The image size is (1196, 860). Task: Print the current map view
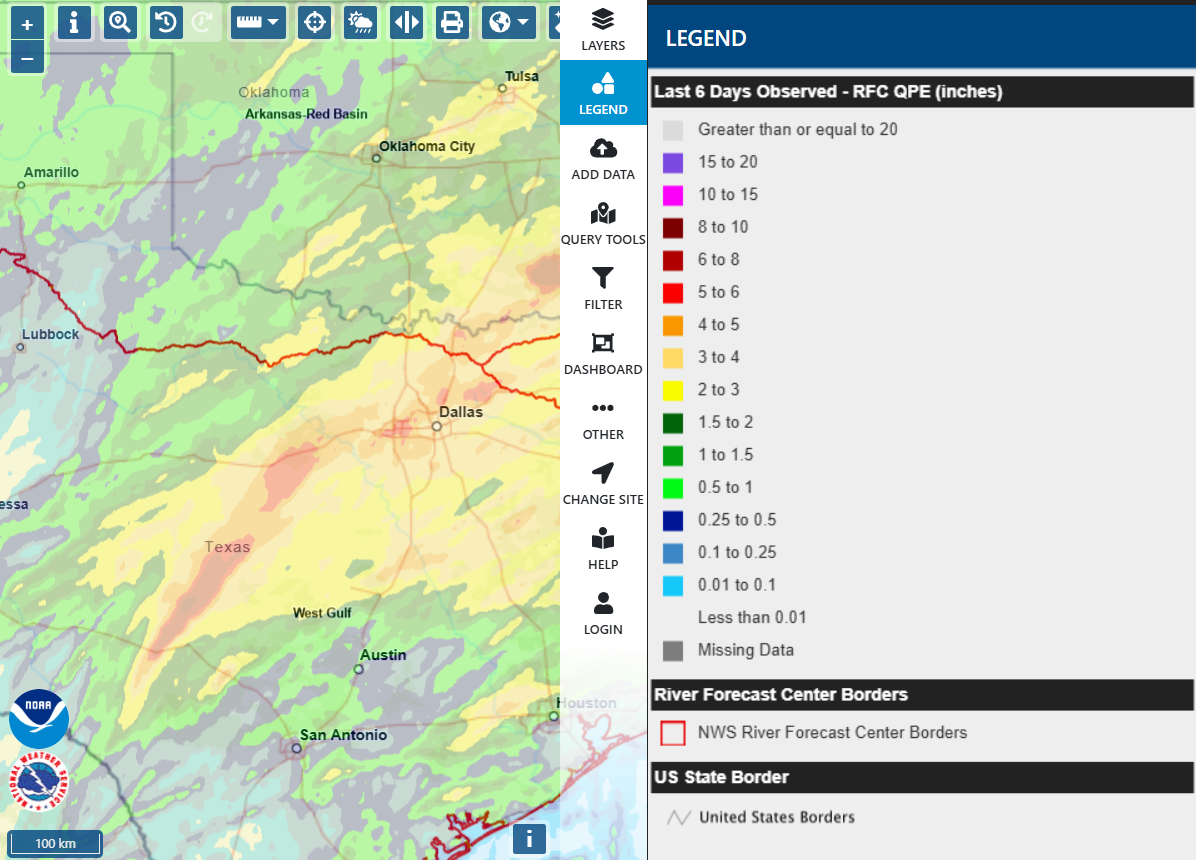pyautogui.click(x=452, y=22)
